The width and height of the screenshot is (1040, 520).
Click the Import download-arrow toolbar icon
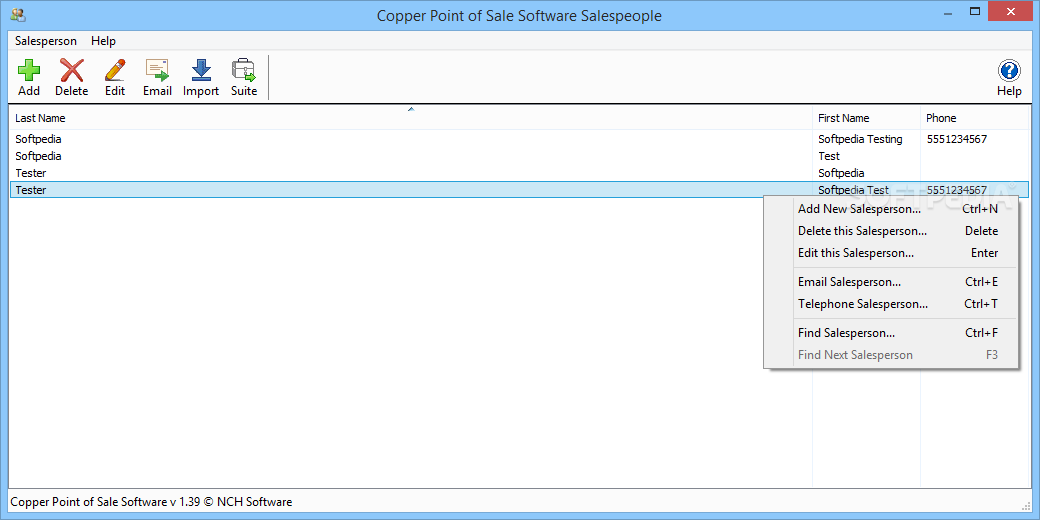(x=201, y=78)
